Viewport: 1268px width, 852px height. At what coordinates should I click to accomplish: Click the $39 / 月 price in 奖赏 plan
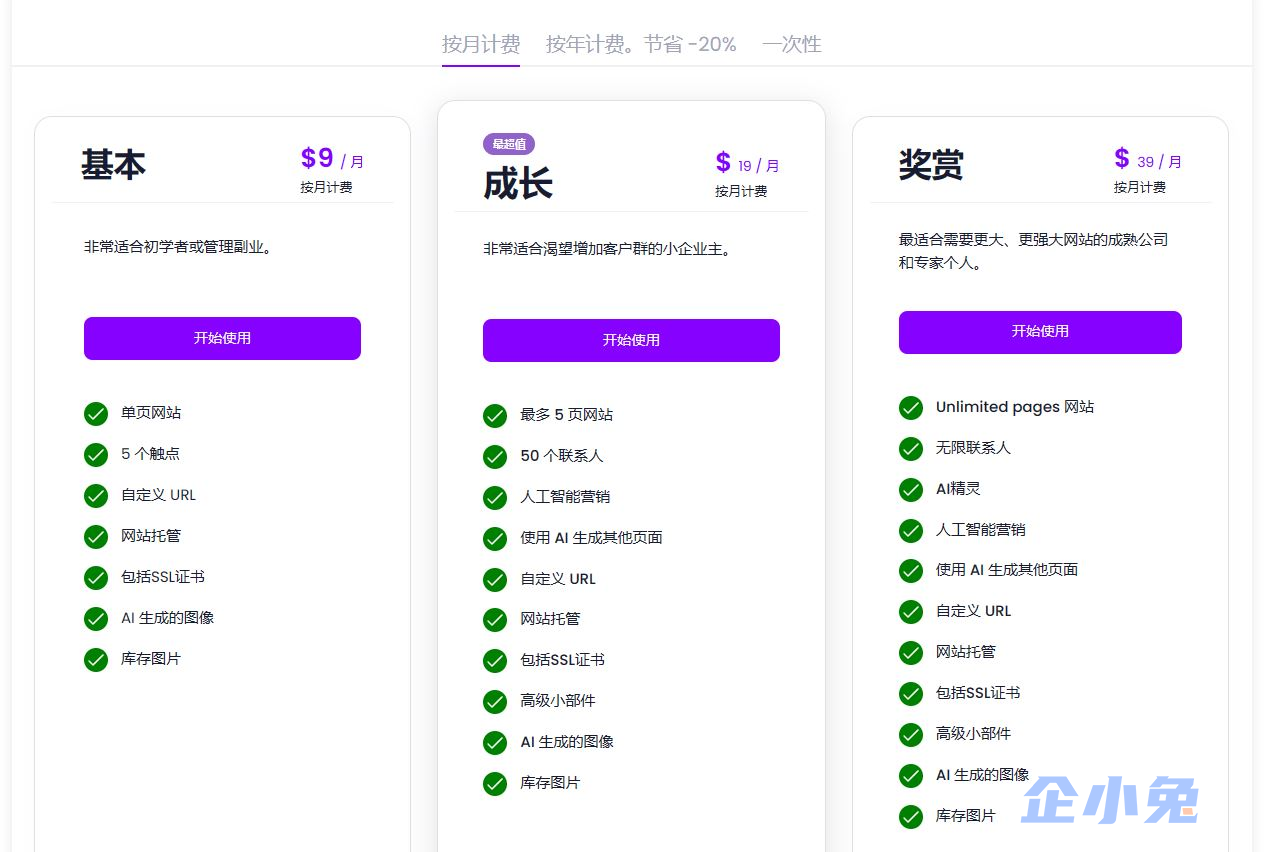[x=1148, y=160]
